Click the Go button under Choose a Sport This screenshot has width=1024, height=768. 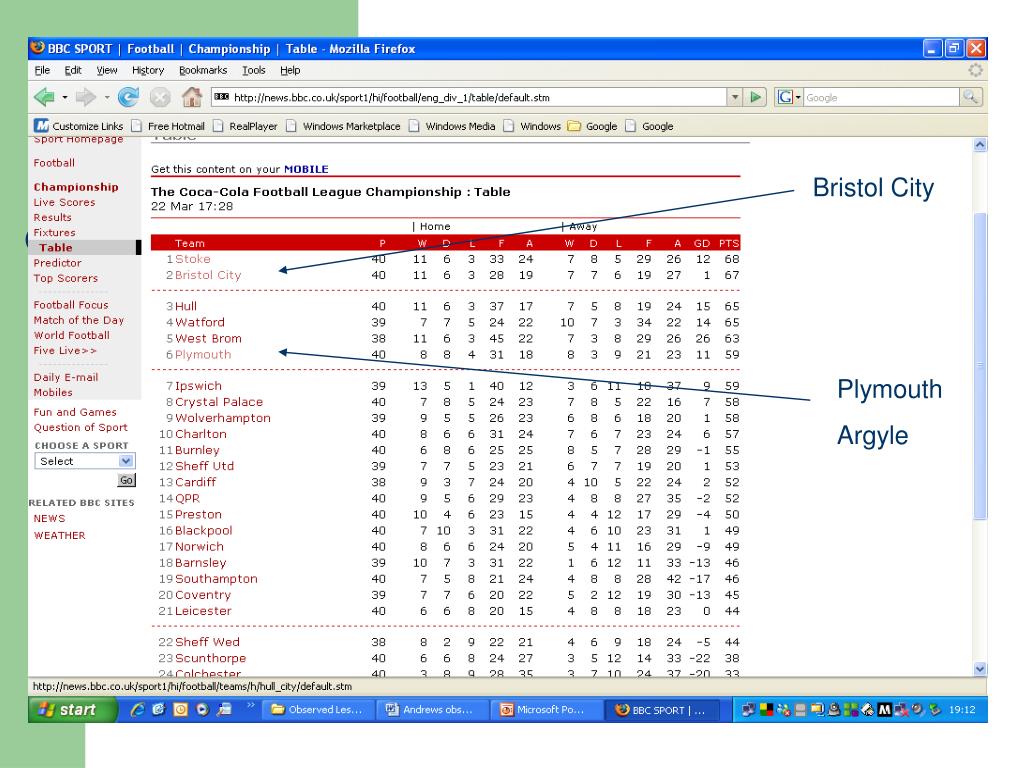(126, 480)
